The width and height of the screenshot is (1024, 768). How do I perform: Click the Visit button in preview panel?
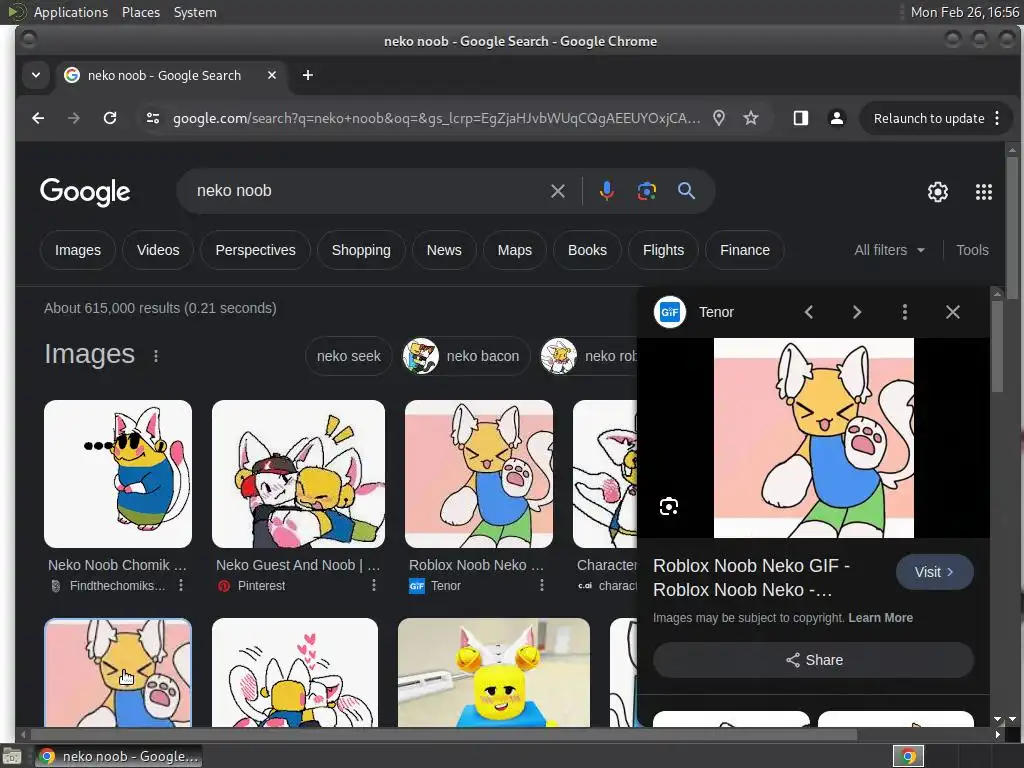point(935,572)
